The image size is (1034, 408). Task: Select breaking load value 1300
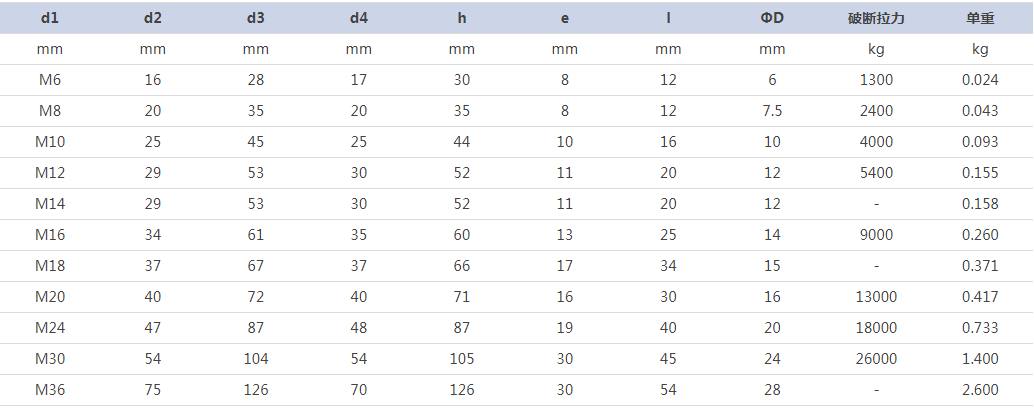click(x=876, y=80)
